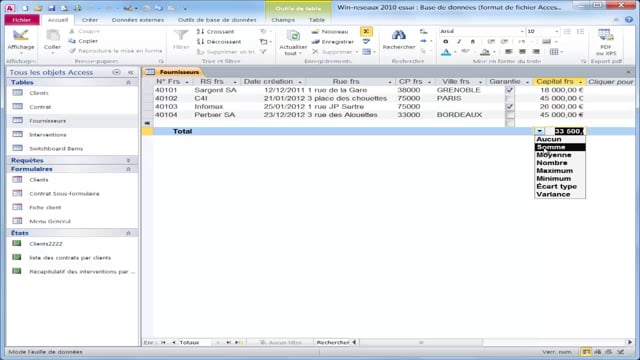This screenshot has height=360, width=640.
Task: Choose Somme in totals list
Action: (x=560, y=147)
